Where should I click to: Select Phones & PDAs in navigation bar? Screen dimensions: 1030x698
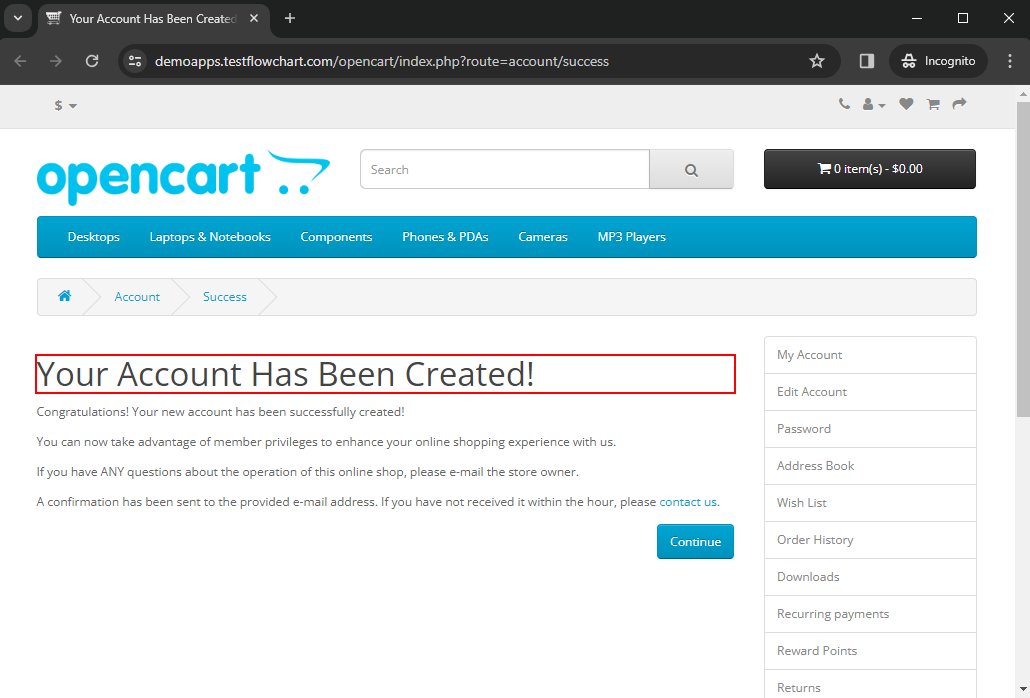pyautogui.click(x=445, y=237)
